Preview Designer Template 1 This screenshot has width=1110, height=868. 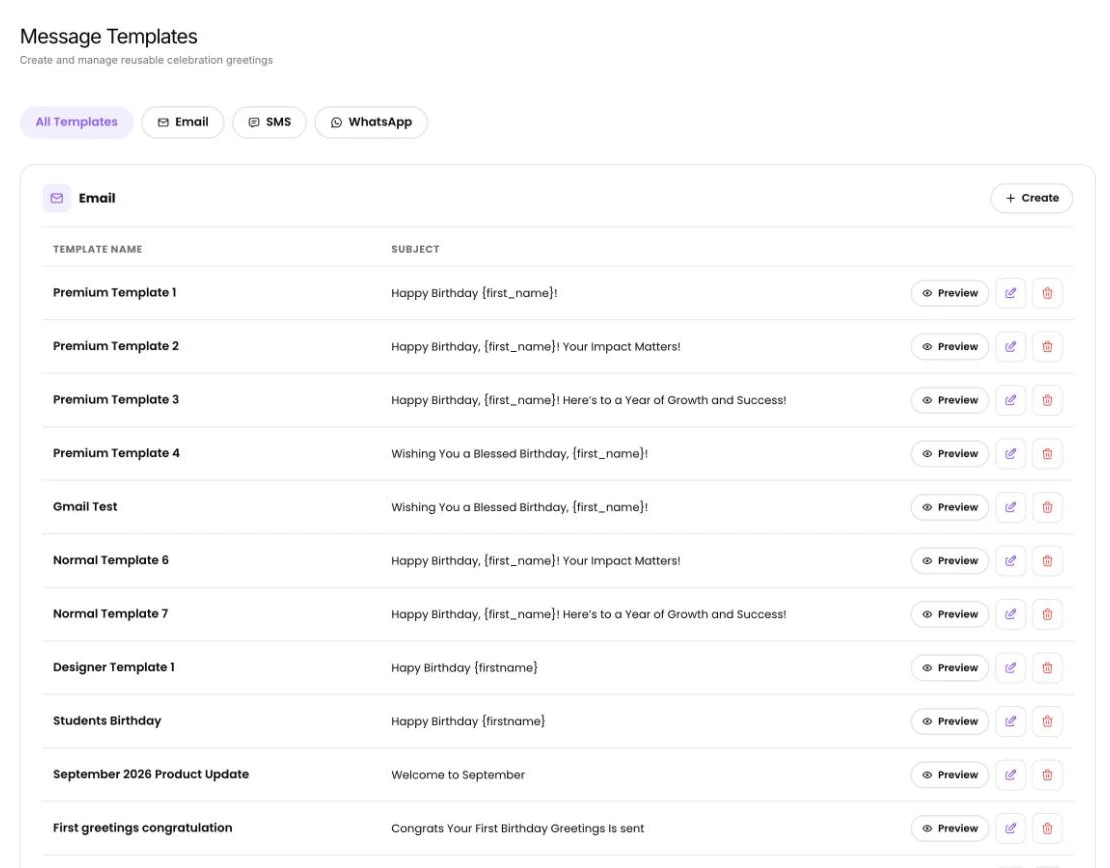pyautogui.click(x=949, y=668)
